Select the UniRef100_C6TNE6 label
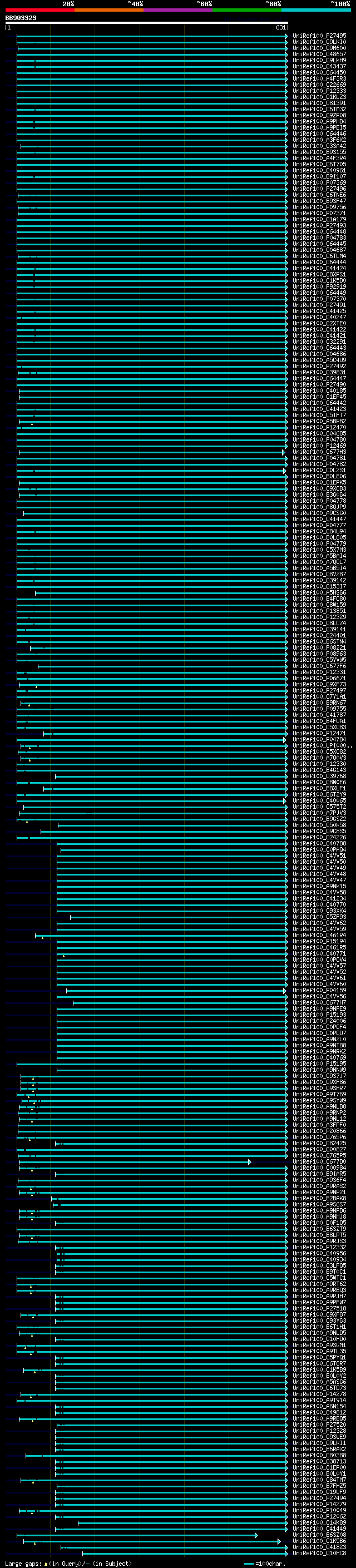Screen dimensions: 356x1568 click(x=319, y=195)
